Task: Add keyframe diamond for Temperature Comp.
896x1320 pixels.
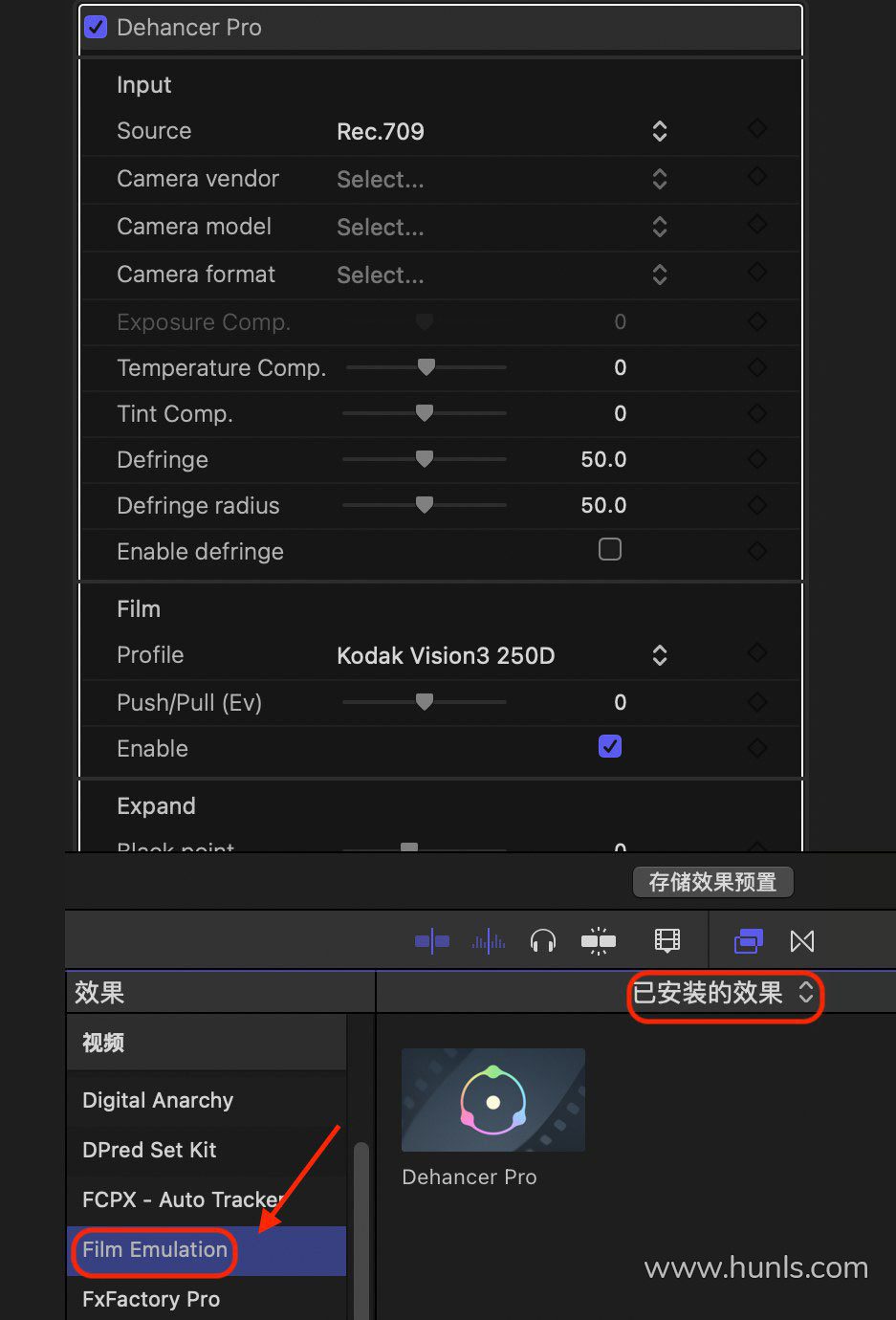Action: tap(757, 367)
